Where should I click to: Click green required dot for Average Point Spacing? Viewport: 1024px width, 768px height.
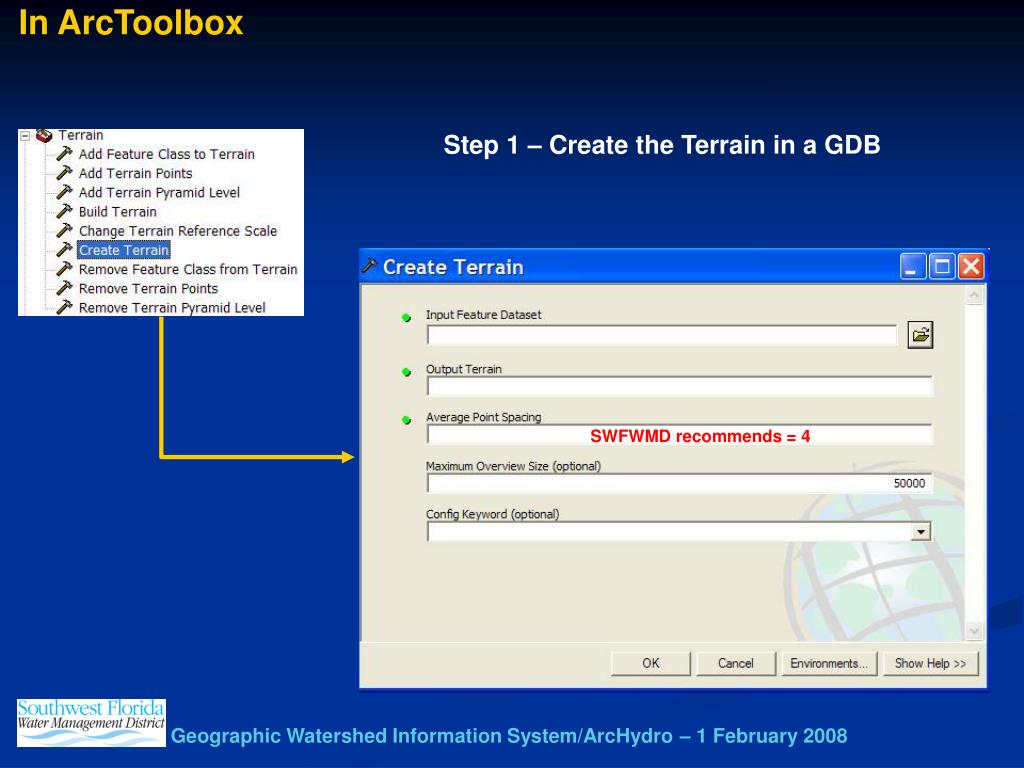coord(406,420)
